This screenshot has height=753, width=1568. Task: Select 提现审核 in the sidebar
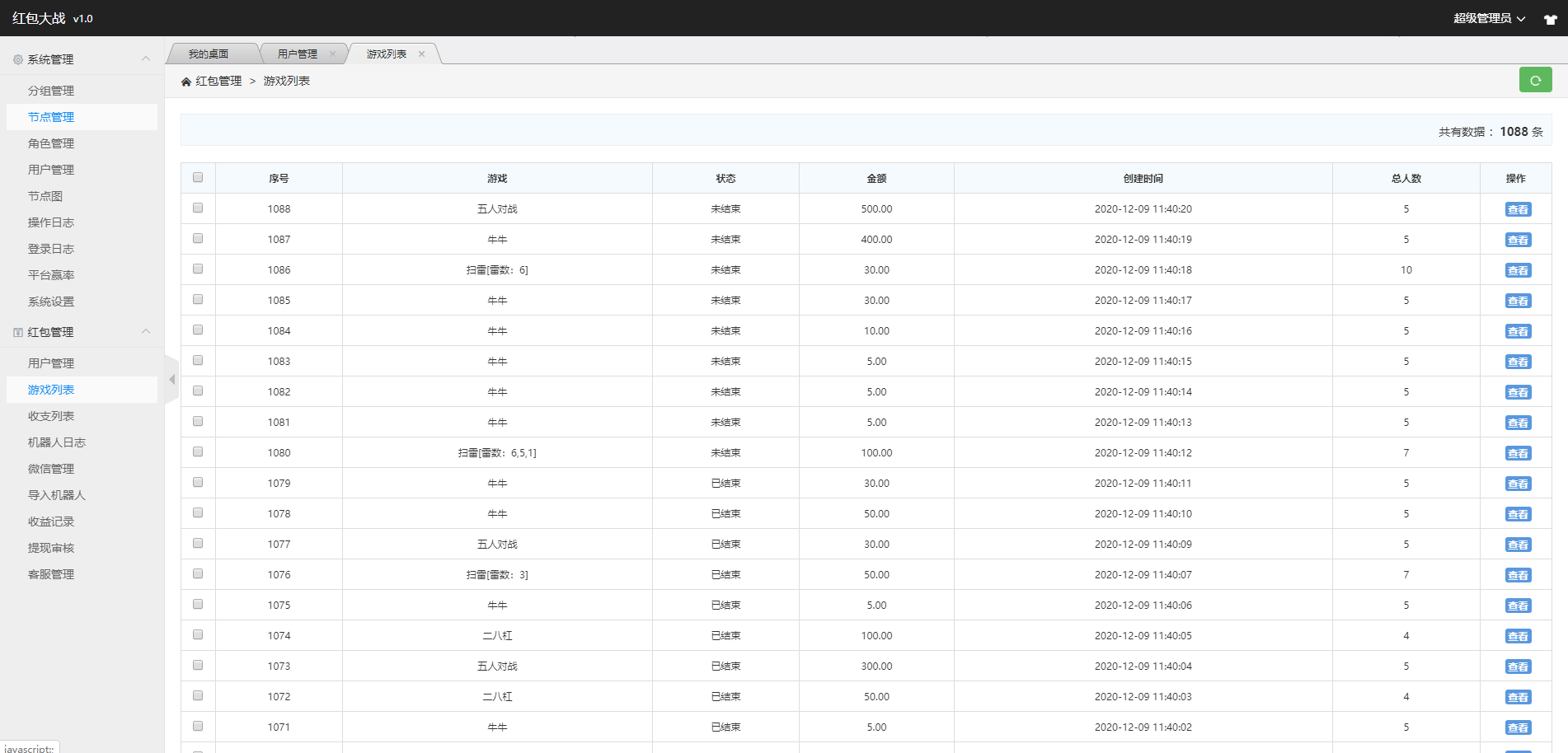click(50, 547)
